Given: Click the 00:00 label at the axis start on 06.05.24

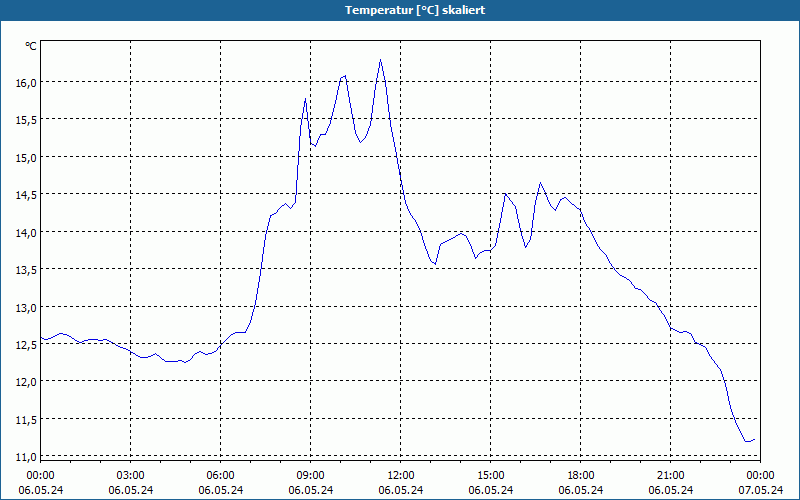Looking at the screenshot, I should (41, 476).
